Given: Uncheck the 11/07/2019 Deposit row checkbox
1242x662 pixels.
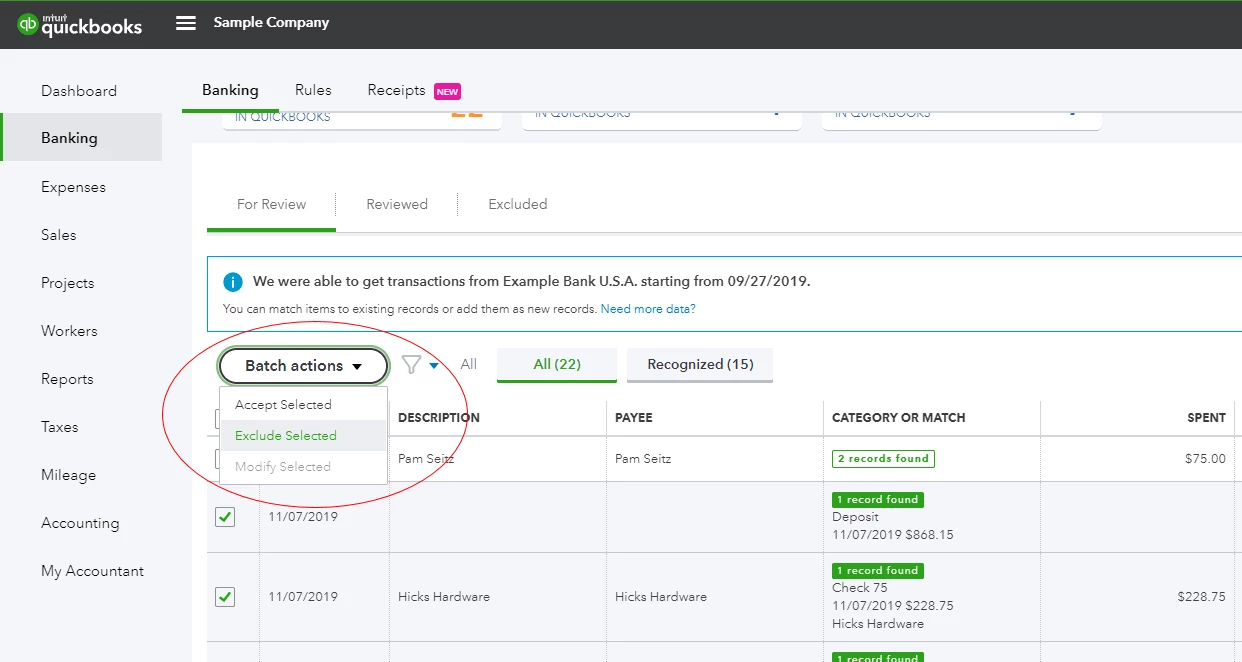Looking at the screenshot, I should point(225,517).
